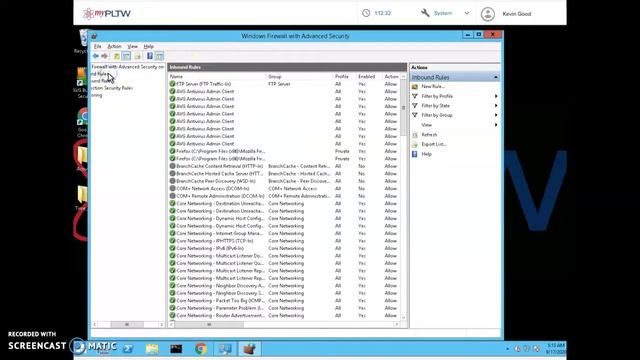Select BranchCache Hosted Cache Server rule
This screenshot has height=360, width=640.
click(x=284, y=173)
